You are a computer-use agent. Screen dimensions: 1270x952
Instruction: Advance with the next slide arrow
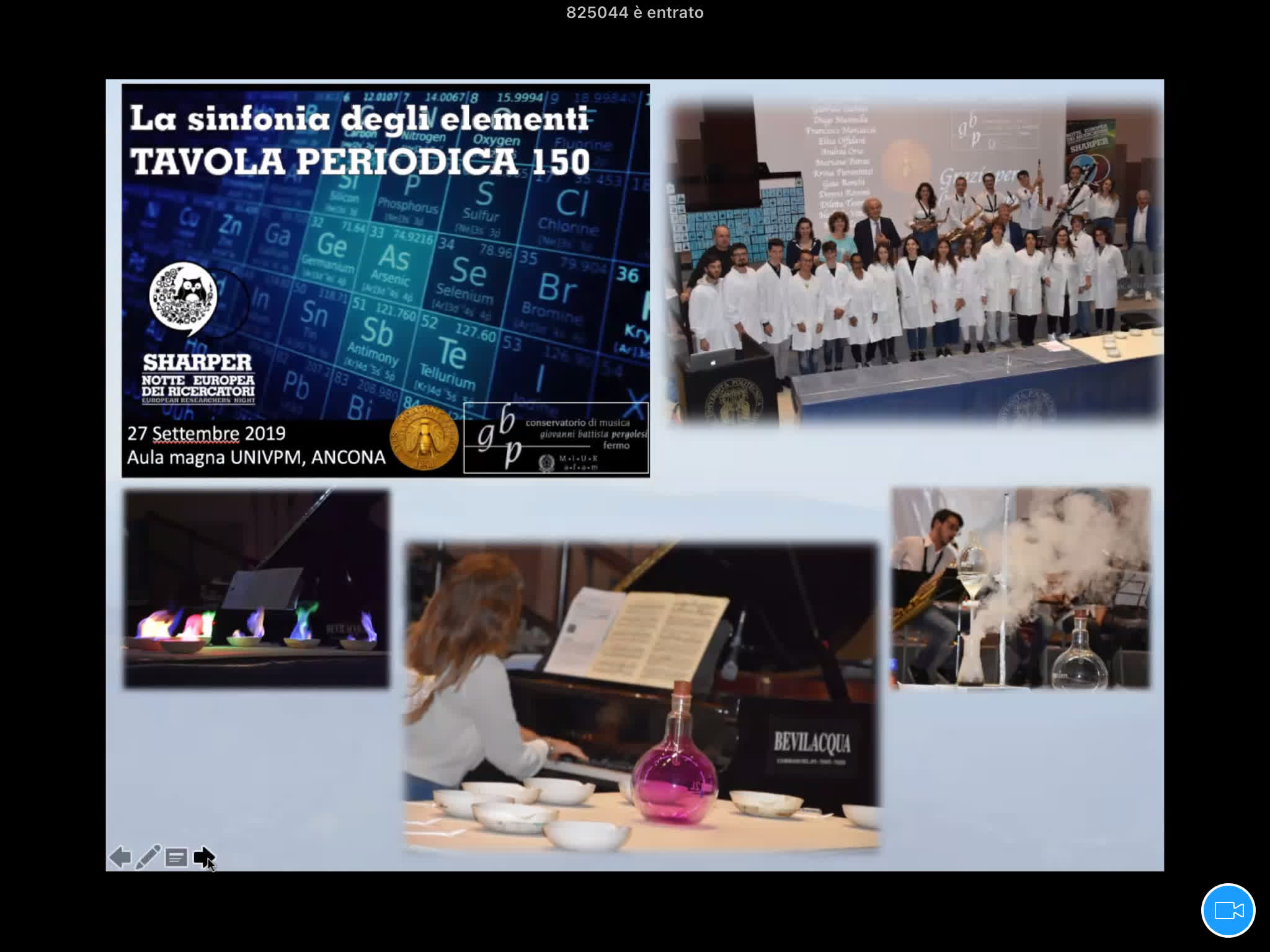(x=204, y=858)
